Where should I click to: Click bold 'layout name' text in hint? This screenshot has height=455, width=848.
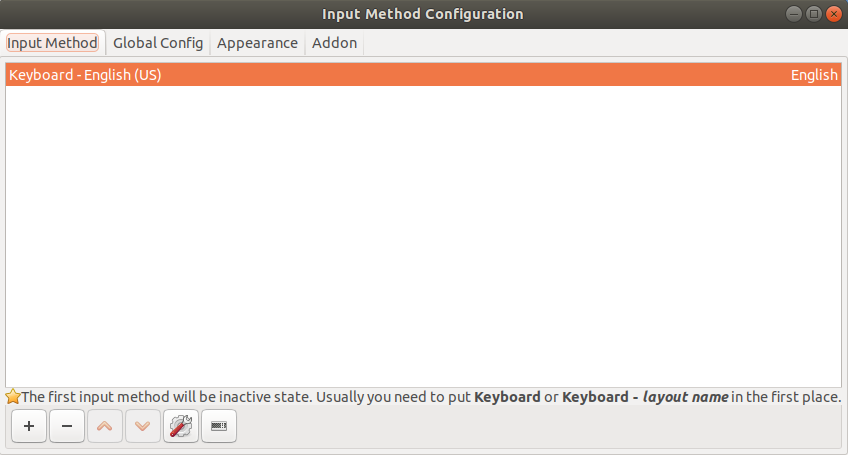[x=685, y=397]
